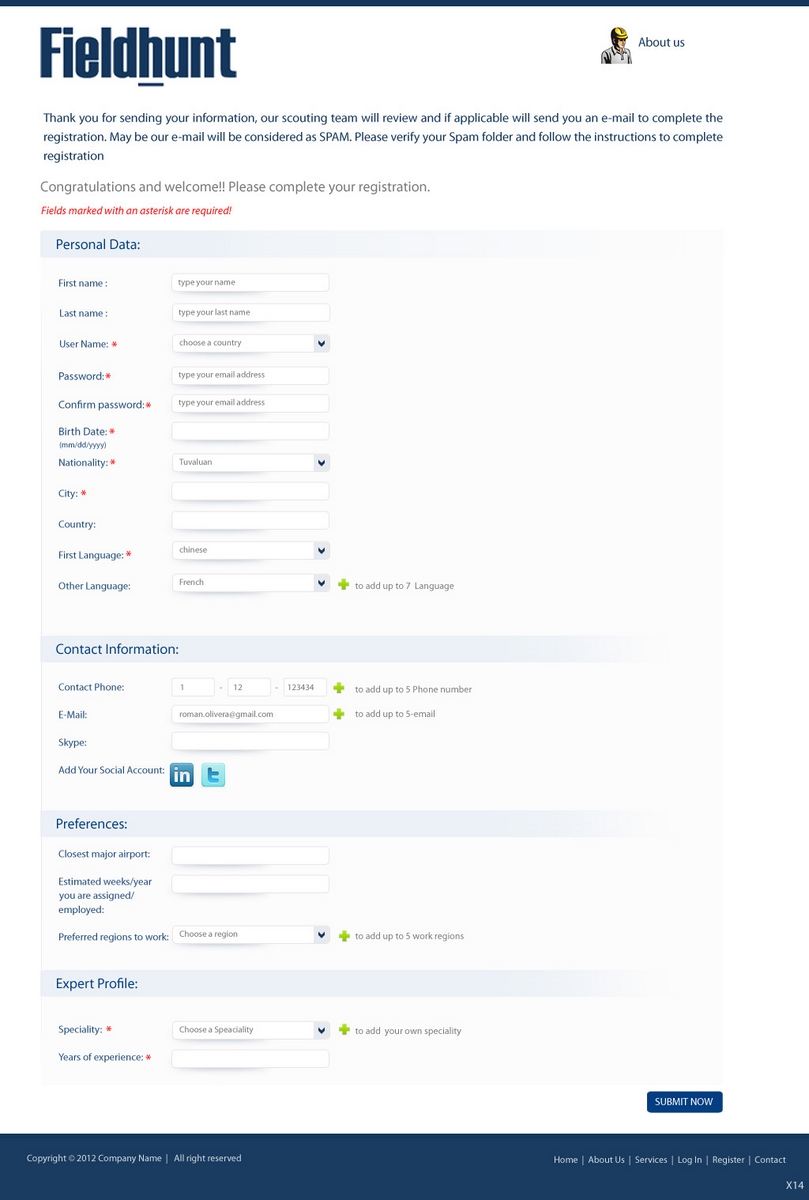Submit the form with SUBMIT NOW
The height and width of the screenshot is (1200, 809).
pos(684,1102)
